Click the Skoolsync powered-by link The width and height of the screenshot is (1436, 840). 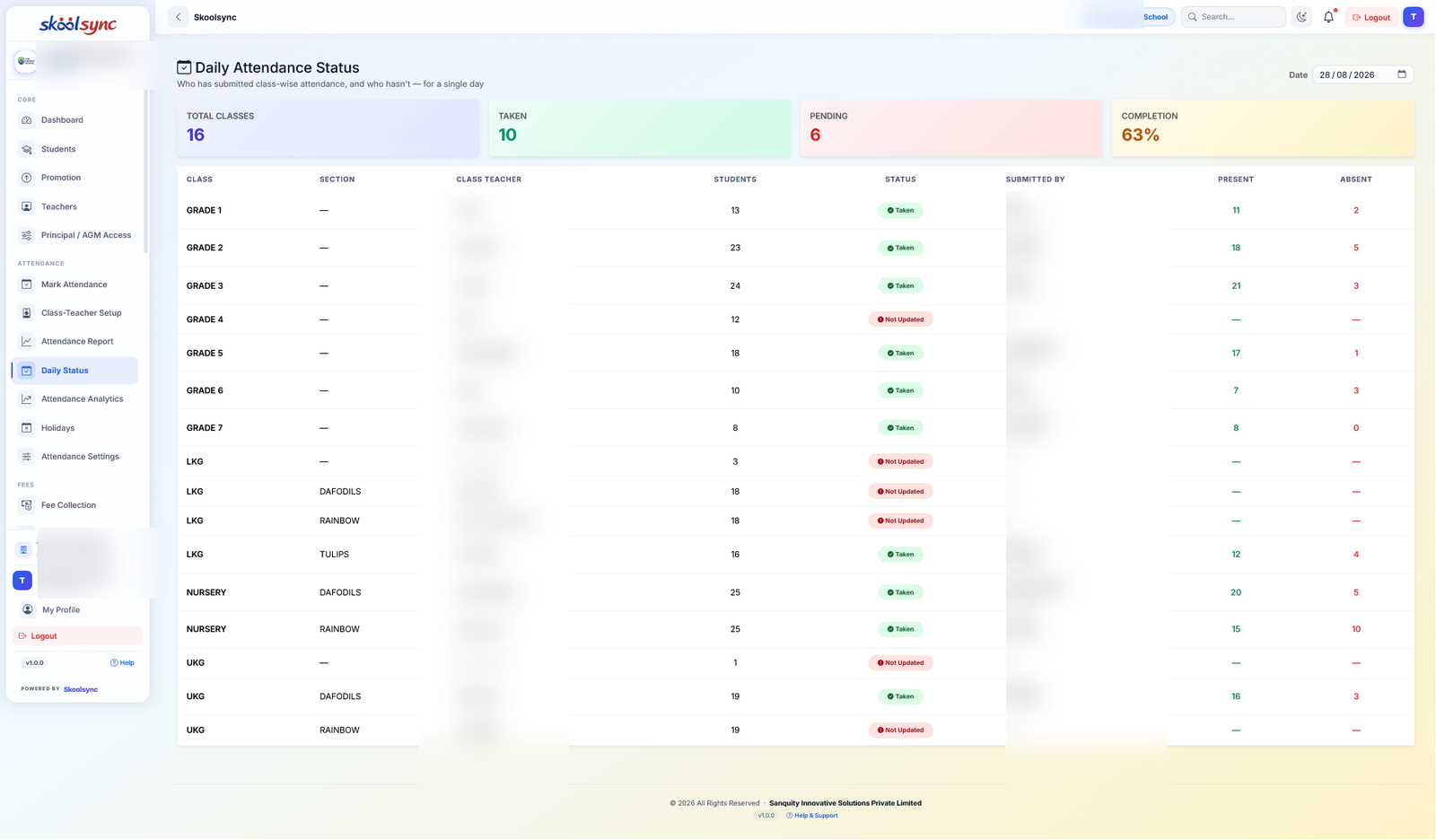(81, 689)
